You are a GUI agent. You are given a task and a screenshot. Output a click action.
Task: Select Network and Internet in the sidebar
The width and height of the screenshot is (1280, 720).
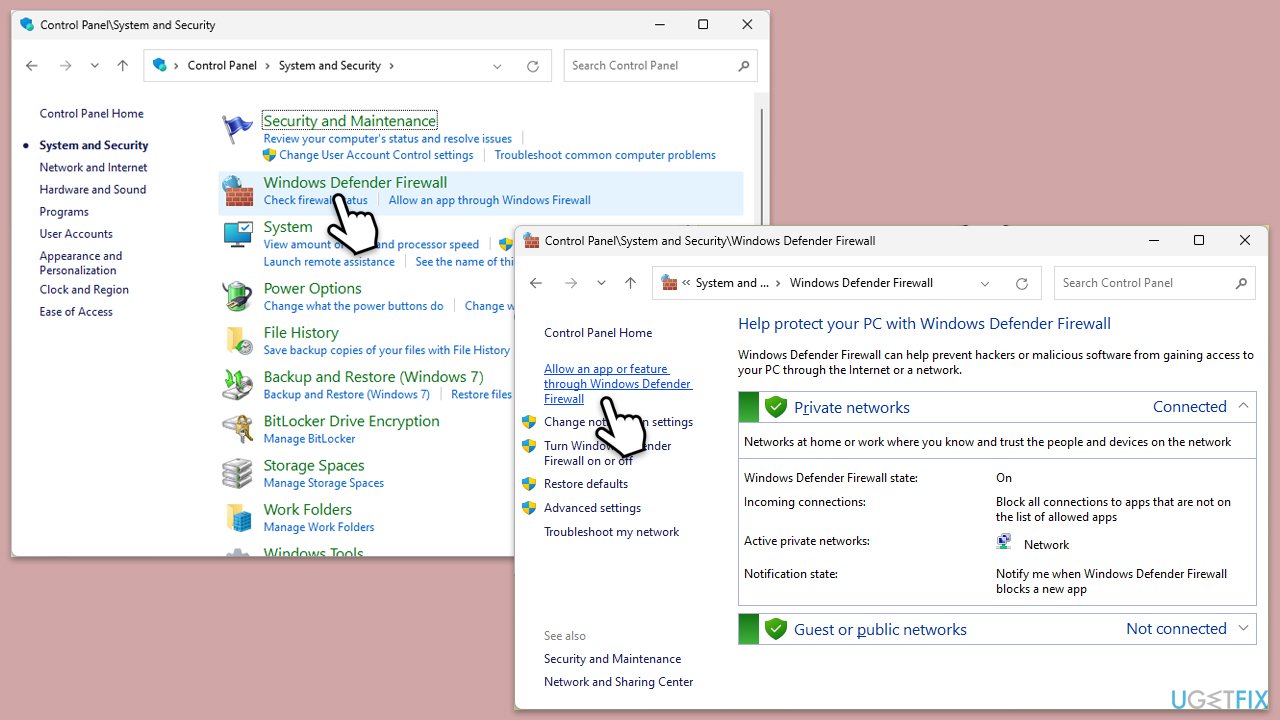(93, 168)
